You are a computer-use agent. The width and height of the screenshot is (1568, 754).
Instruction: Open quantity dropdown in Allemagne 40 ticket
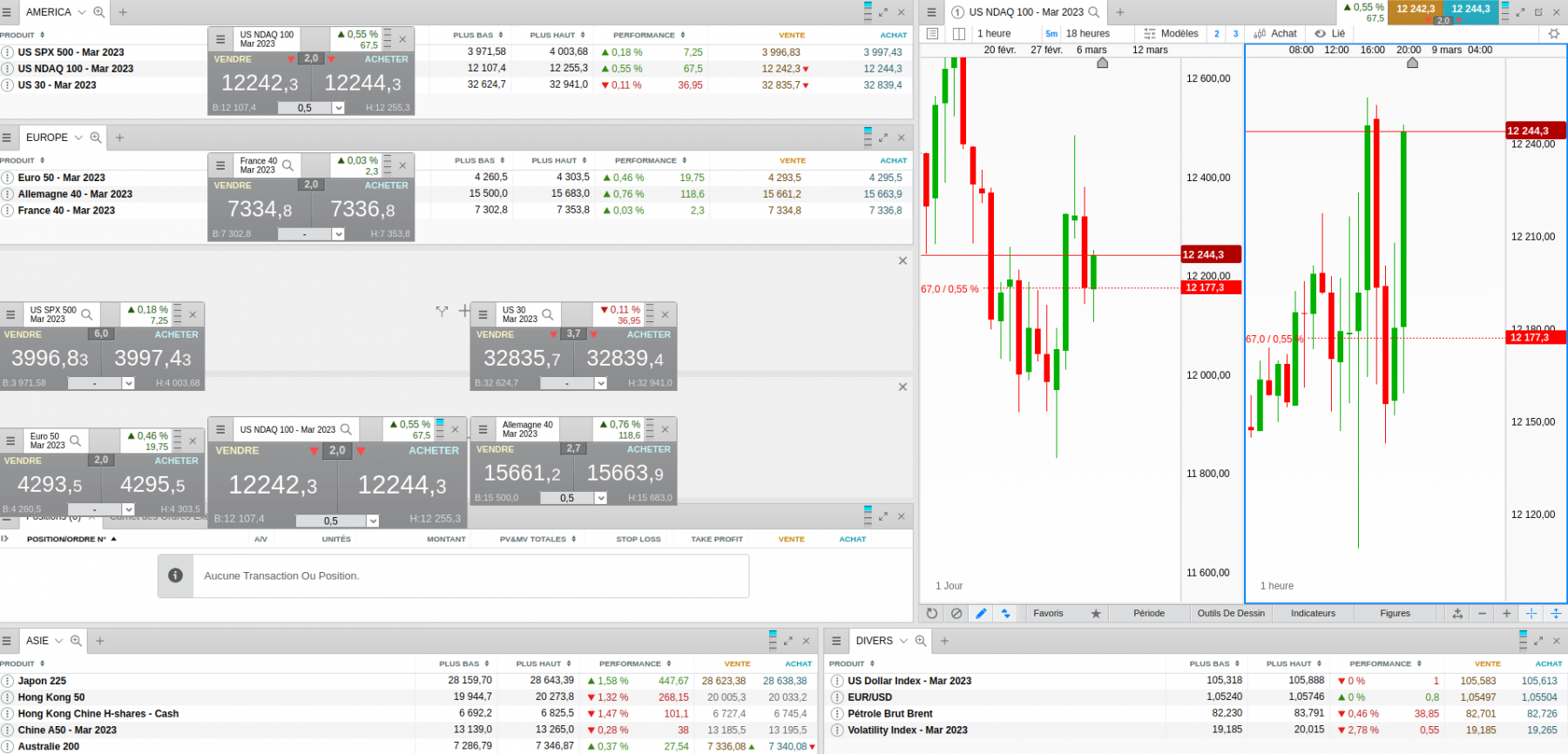point(600,498)
